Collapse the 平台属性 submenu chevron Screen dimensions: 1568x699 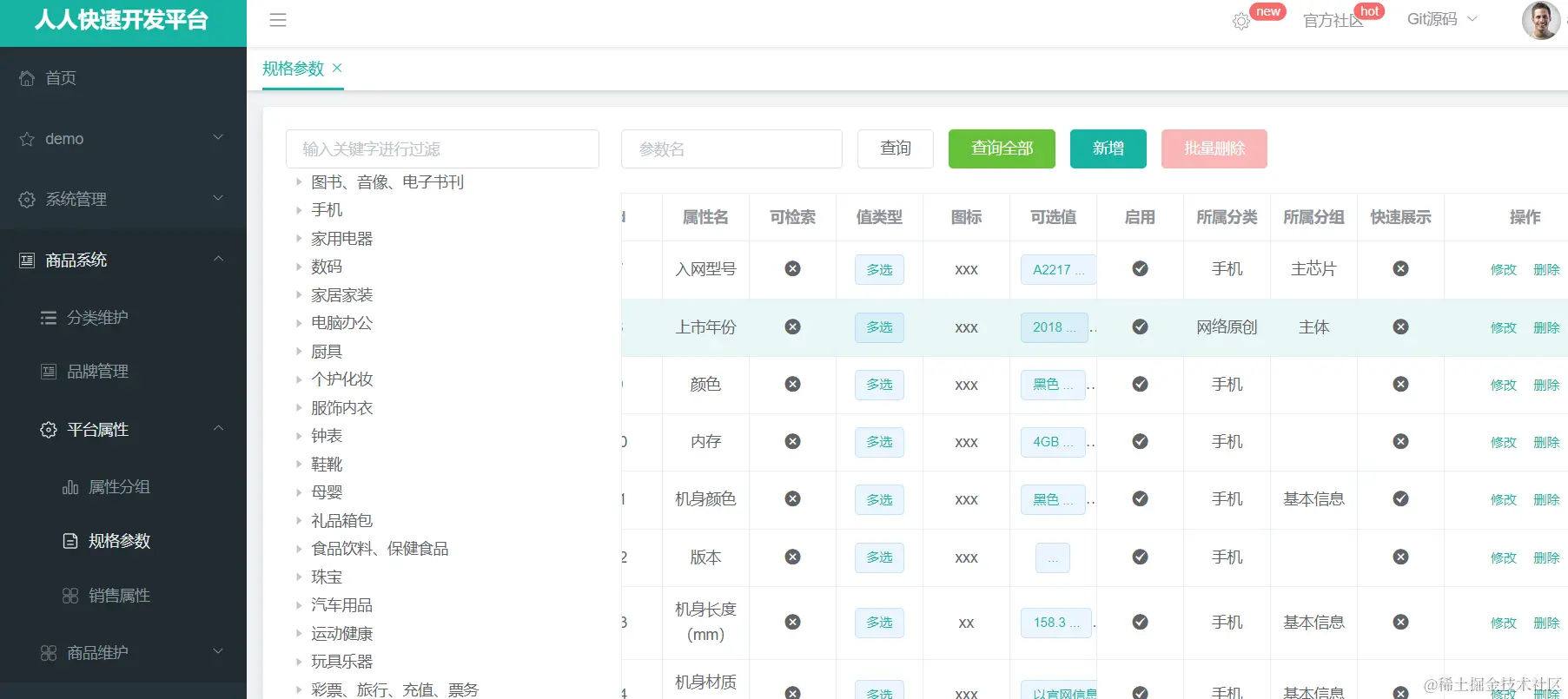[218, 428]
